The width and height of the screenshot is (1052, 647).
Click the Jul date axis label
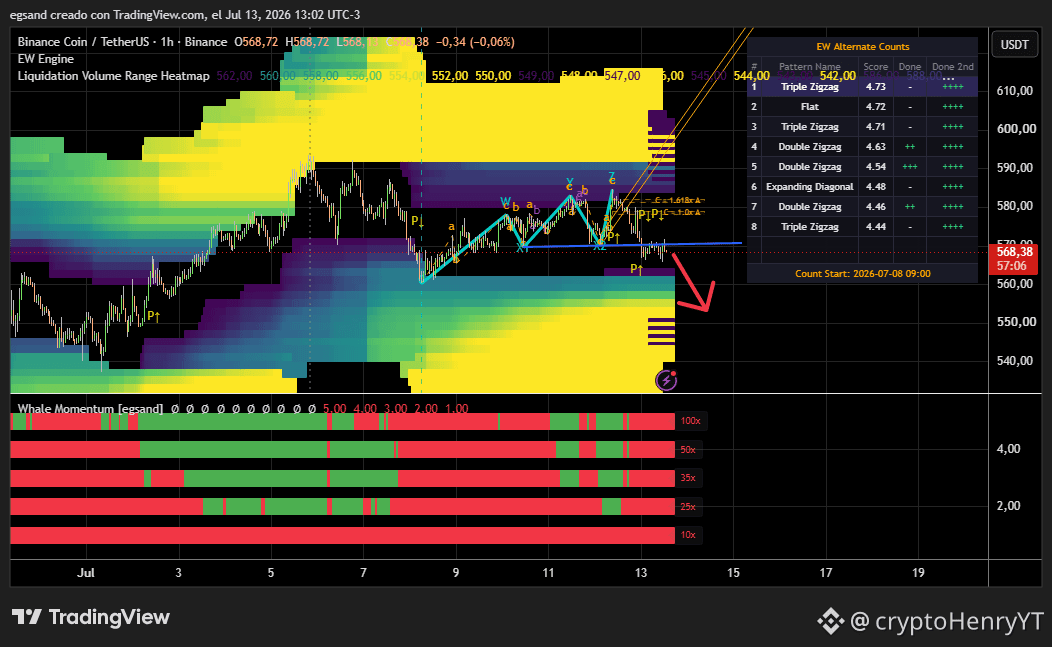pyautogui.click(x=86, y=573)
